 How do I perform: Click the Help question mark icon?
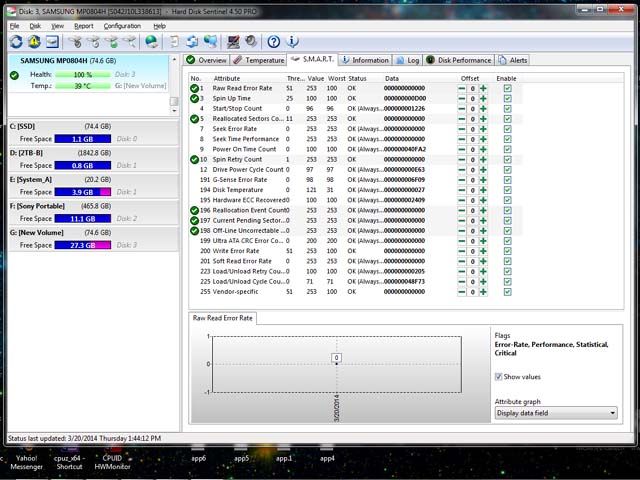272,42
